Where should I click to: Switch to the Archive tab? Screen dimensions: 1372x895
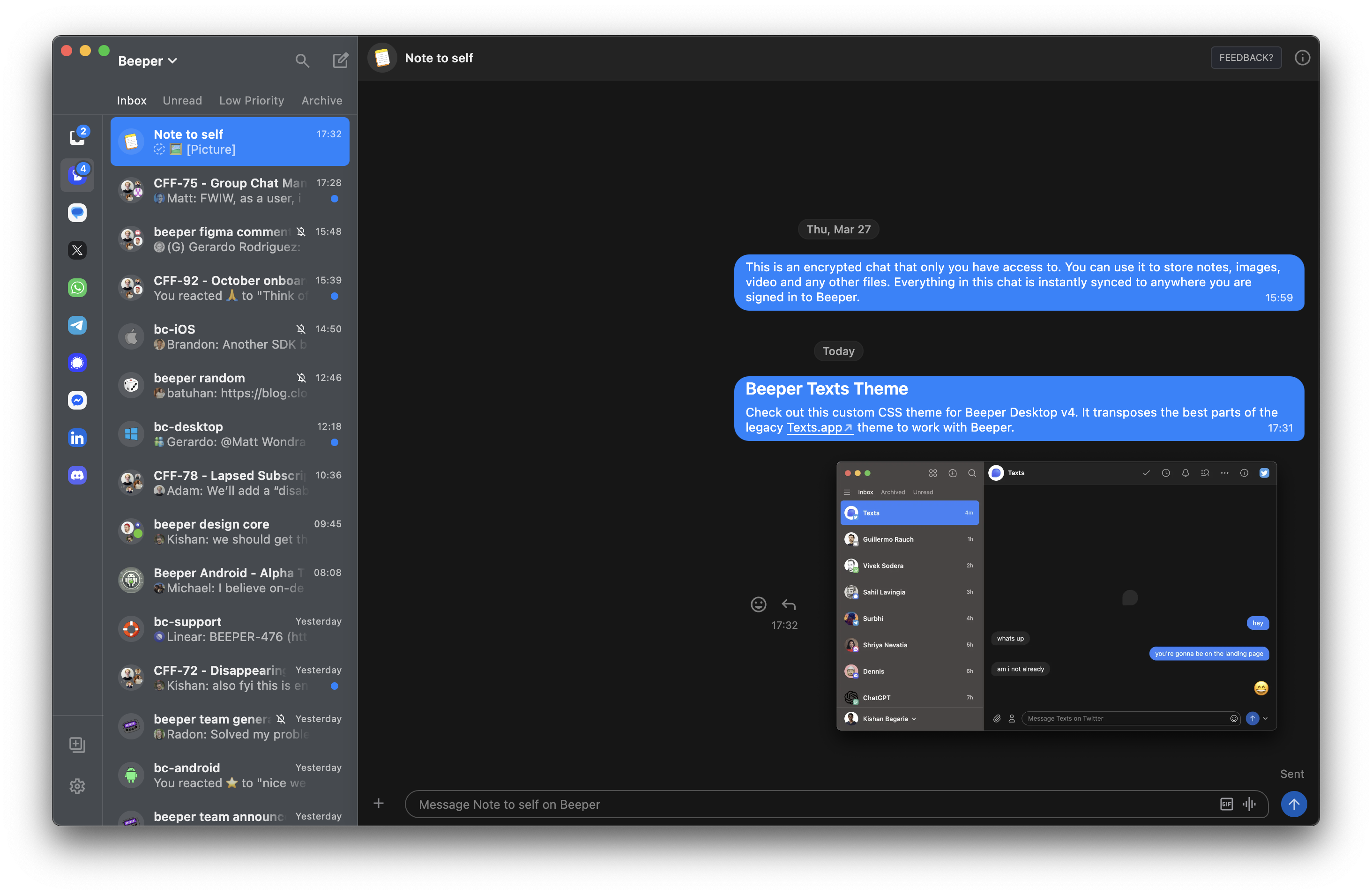(x=321, y=100)
